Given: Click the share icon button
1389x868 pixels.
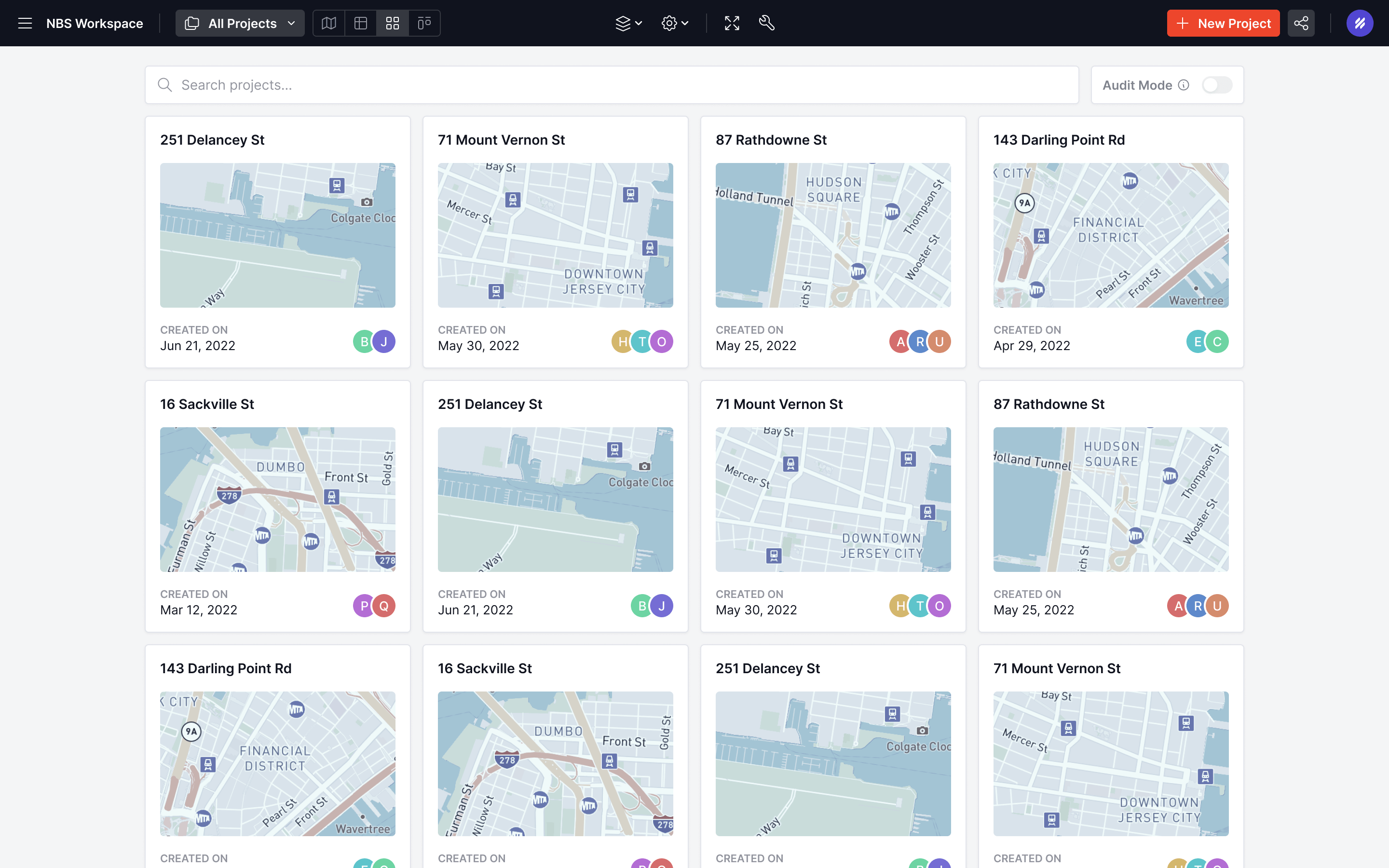Looking at the screenshot, I should coord(1301,23).
